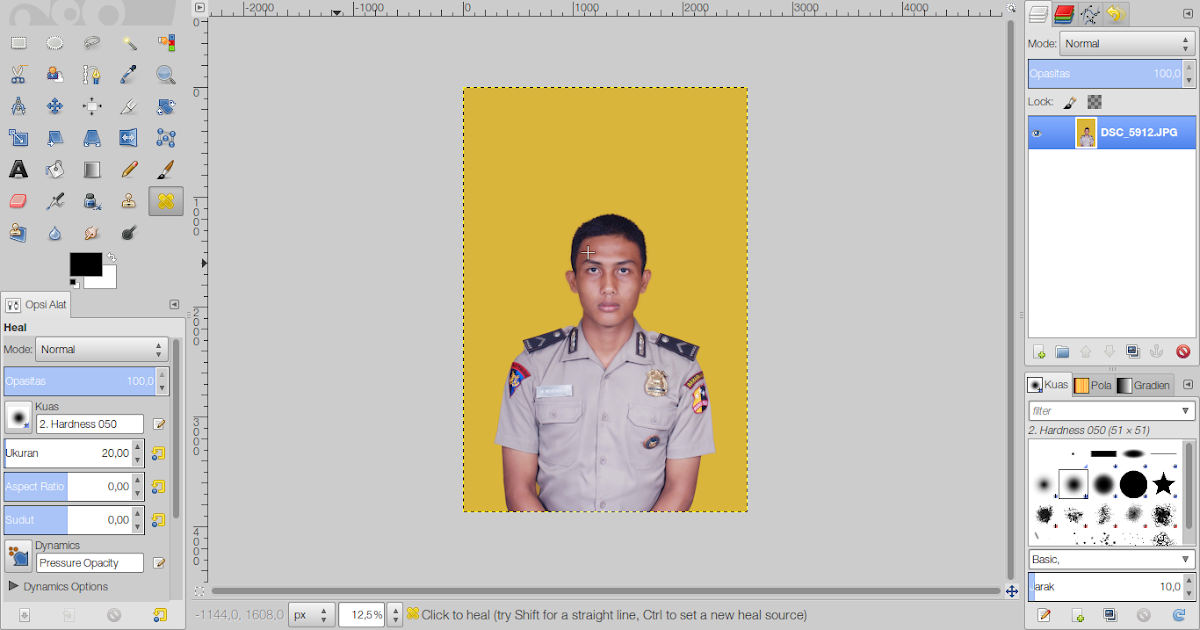Open the brush filter dropdown arrow
Screen dimensions: 1200x630
coord(1186,411)
